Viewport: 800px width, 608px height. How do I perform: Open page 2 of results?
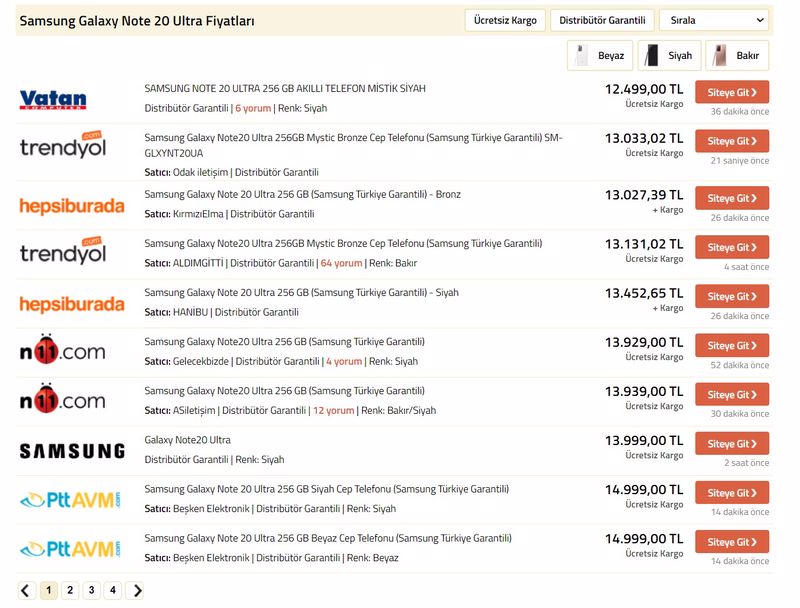(x=70, y=591)
